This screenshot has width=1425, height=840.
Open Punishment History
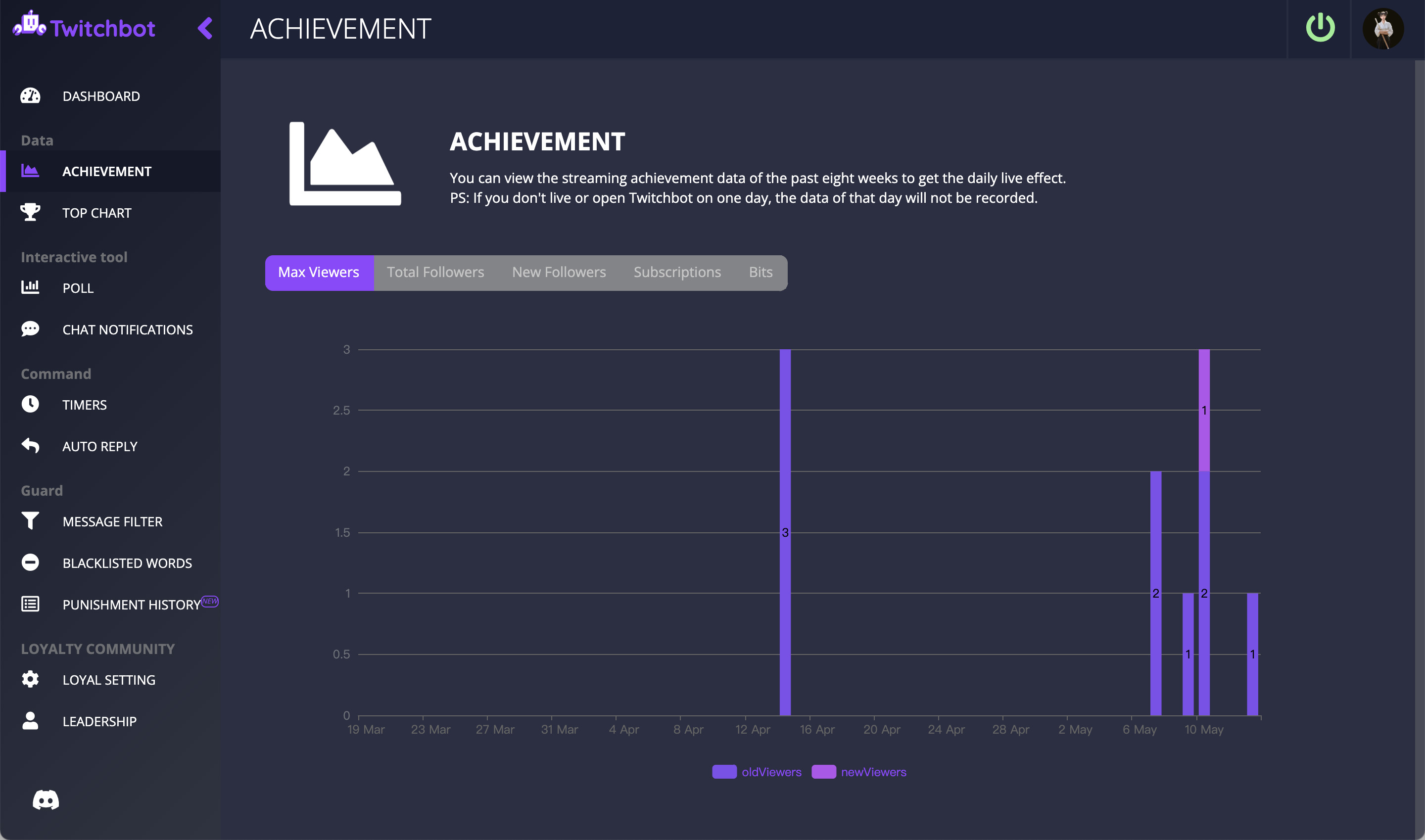(130, 604)
